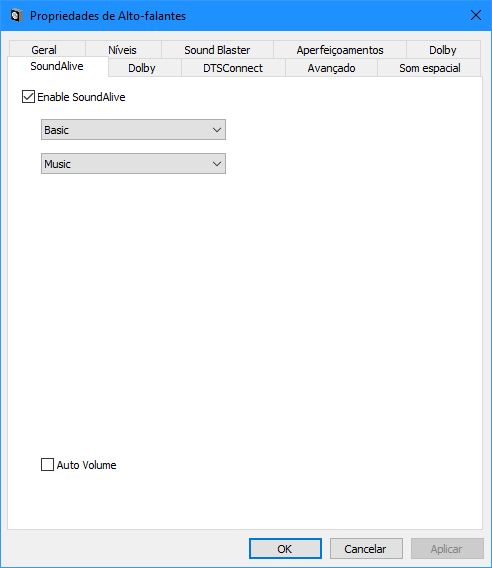Click the Propriedades de Alto-falantes title text
Viewport: 492px width, 568px height.
coord(108,16)
